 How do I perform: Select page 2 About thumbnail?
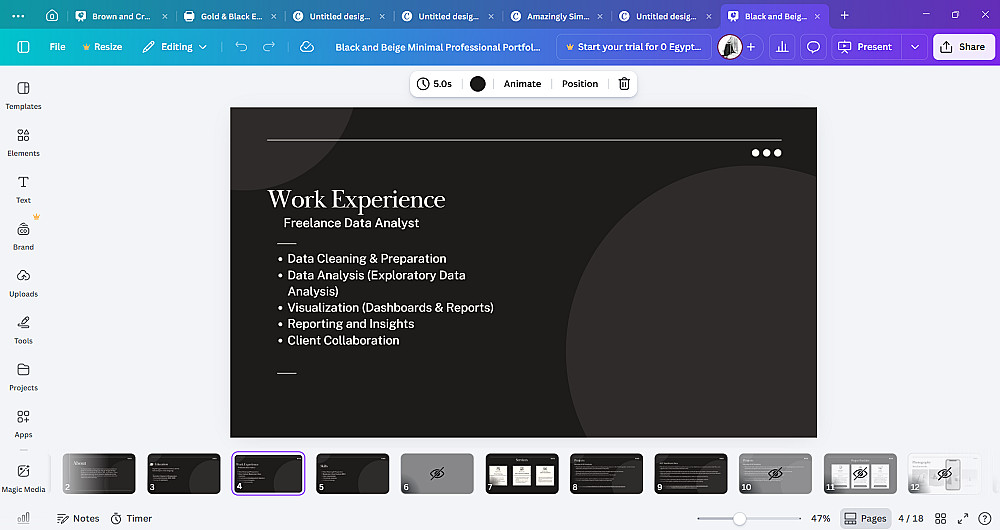coord(99,473)
